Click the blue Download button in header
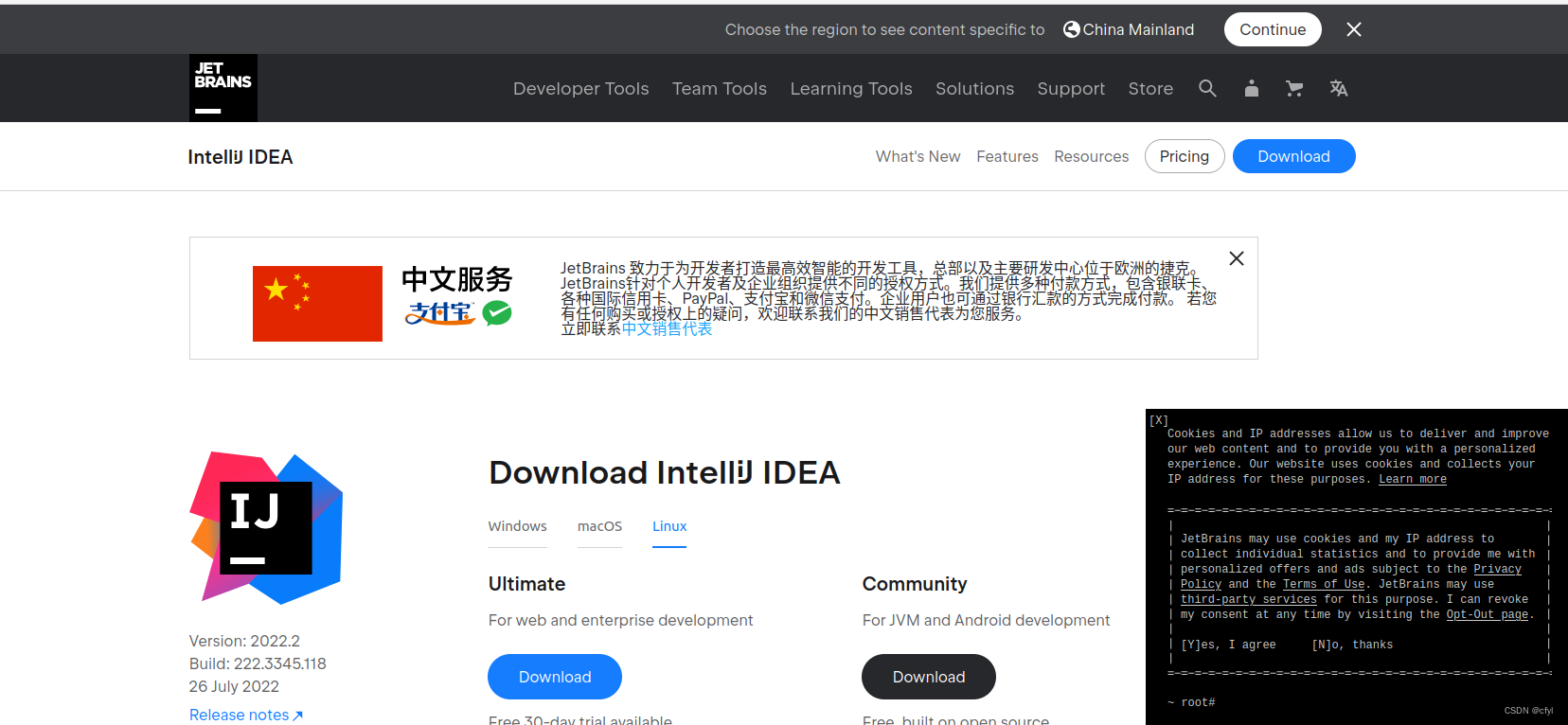1568x725 pixels. [x=1294, y=156]
